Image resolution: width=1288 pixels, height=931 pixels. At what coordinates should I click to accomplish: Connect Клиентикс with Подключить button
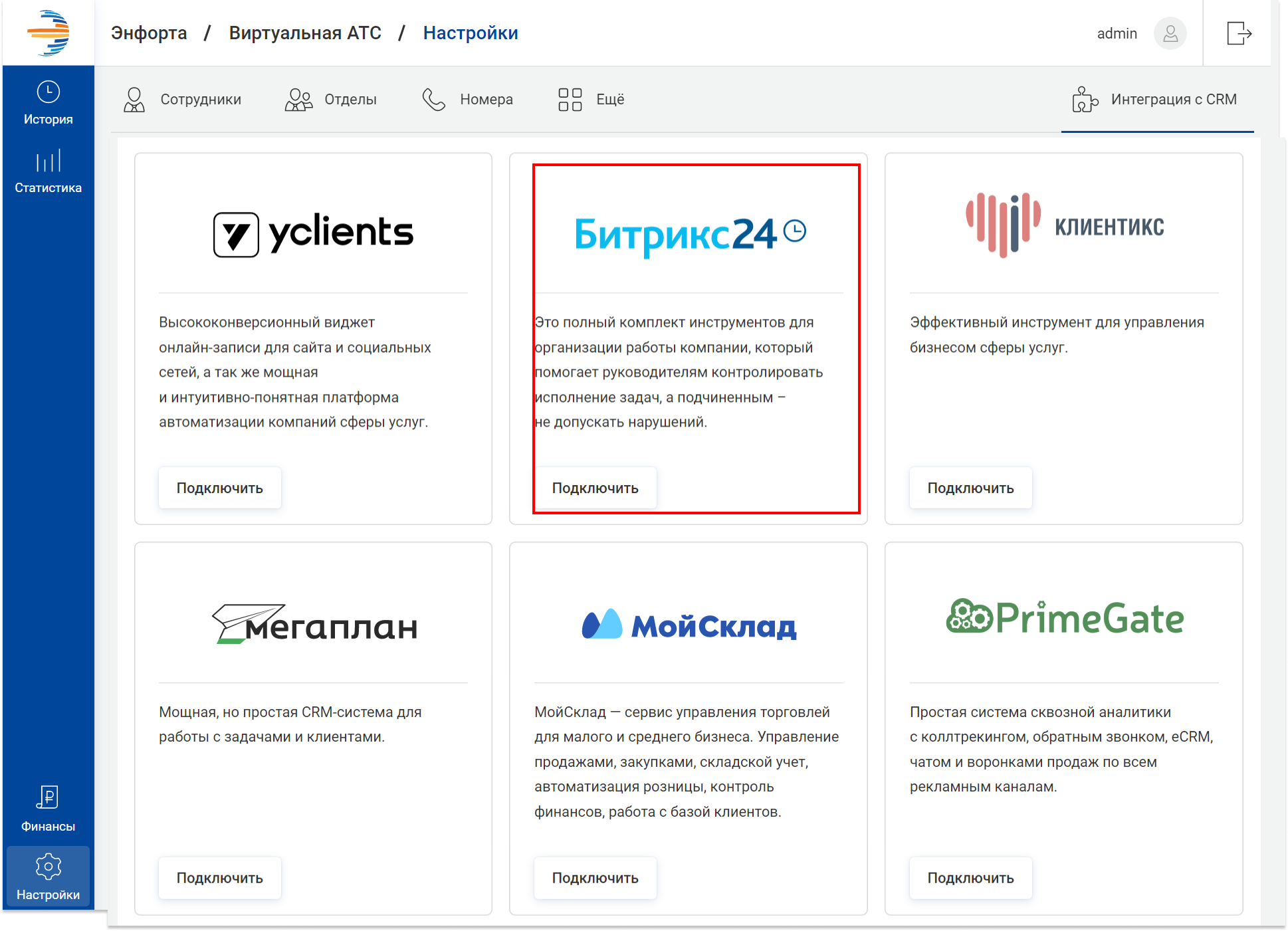(x=971, y=488)
